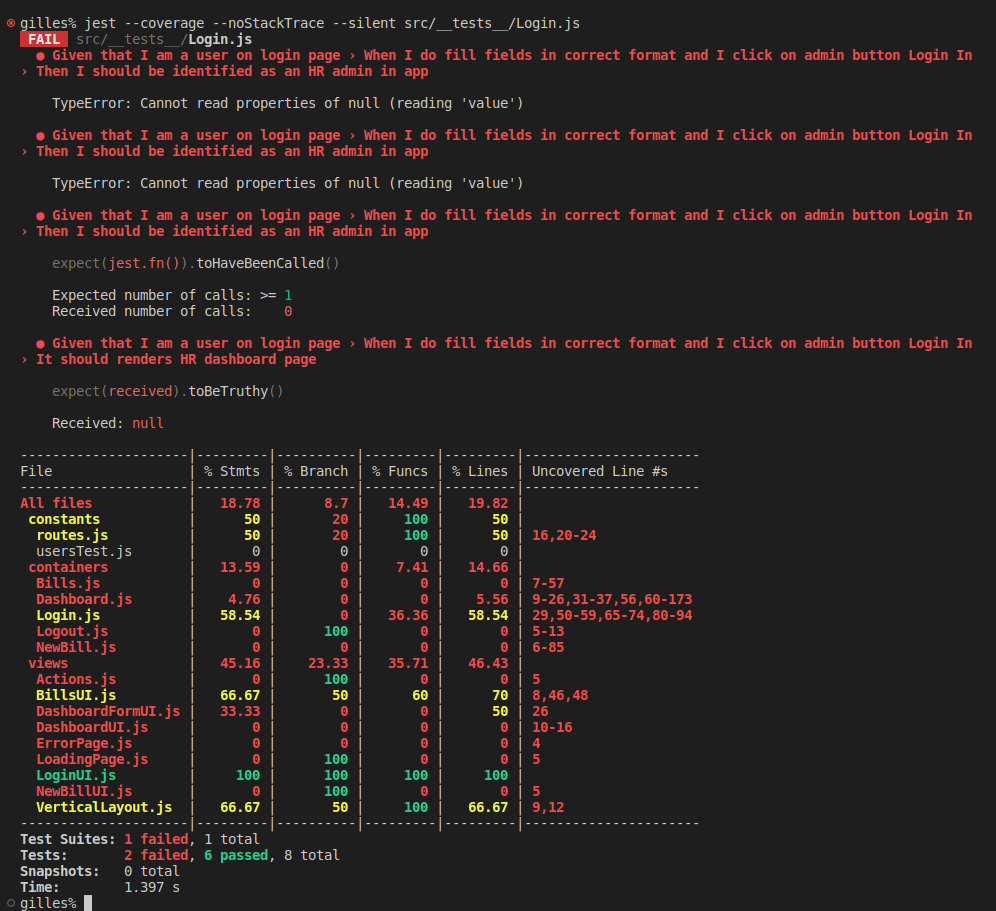The image size is (996, 911).
Task: Open DashboardFormUI.js in the coverage list
Action: 107,711
